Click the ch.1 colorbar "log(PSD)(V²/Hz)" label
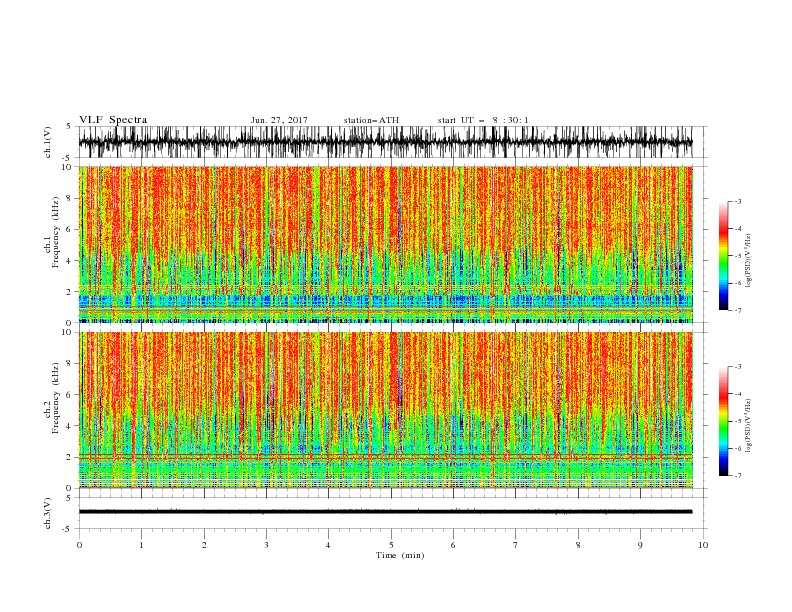 click(748, 261)
